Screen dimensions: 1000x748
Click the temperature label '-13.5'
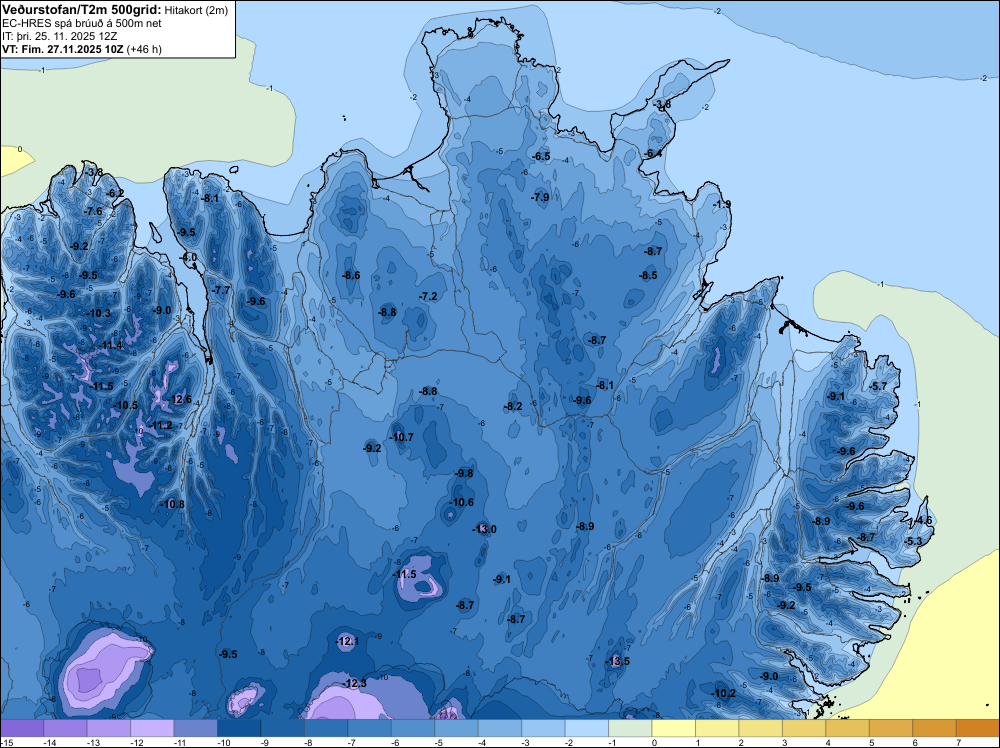(x=617, y=661)
